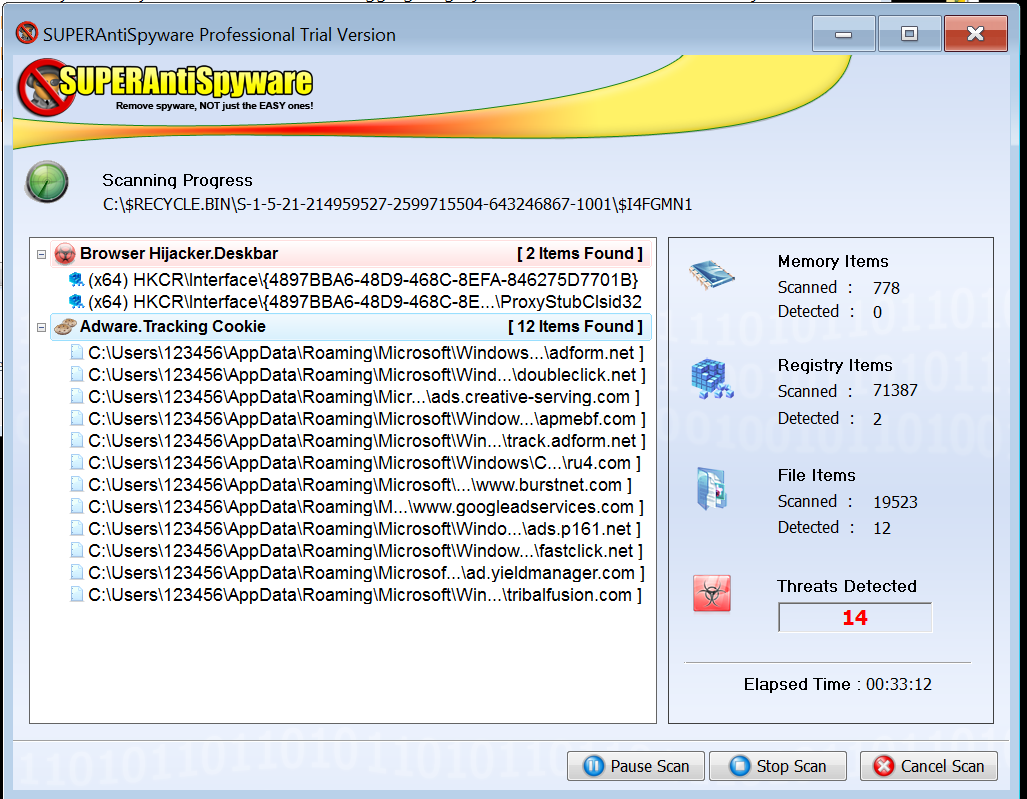Click the Threats Detected count field showing 14
Image resolution: width=1027 pixels, height=799 pixels.
click(x=855, y=618)
